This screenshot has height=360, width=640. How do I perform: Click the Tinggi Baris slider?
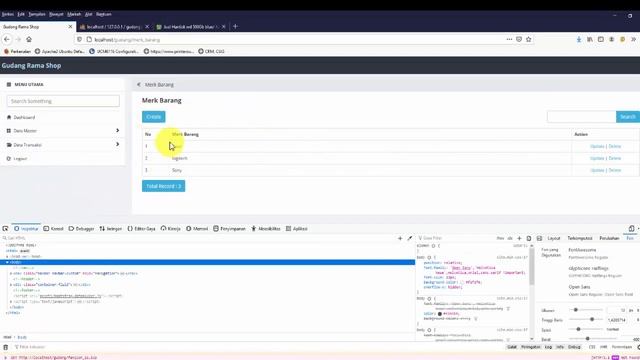(x=585, y=320)
